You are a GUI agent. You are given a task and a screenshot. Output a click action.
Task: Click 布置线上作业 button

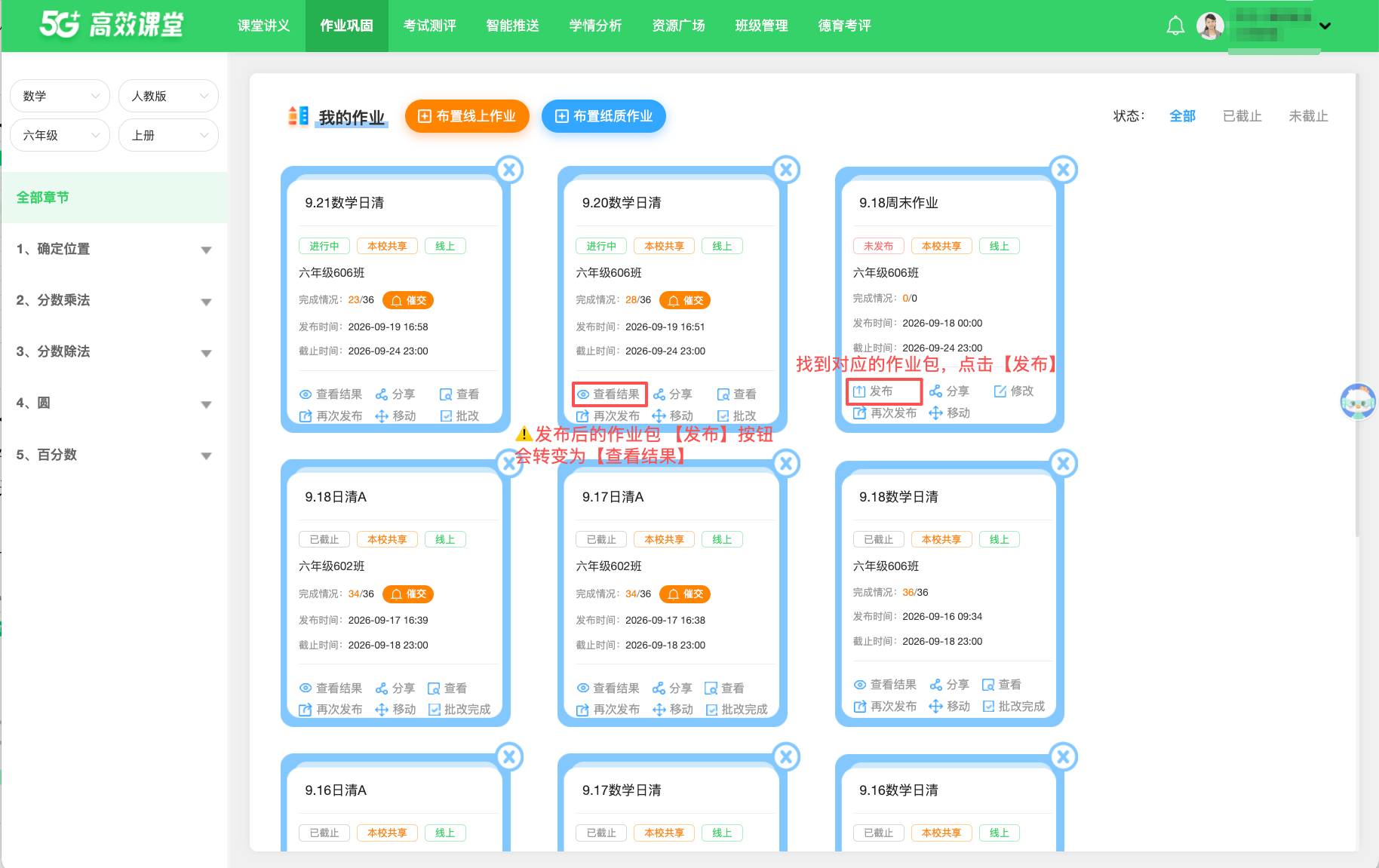coord(467,116)
